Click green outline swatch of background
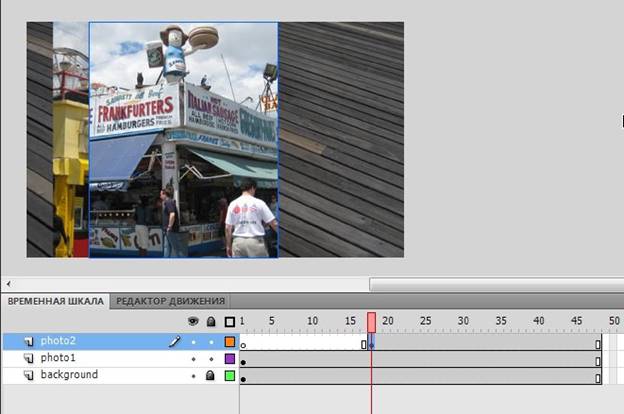 coord(230,375)
